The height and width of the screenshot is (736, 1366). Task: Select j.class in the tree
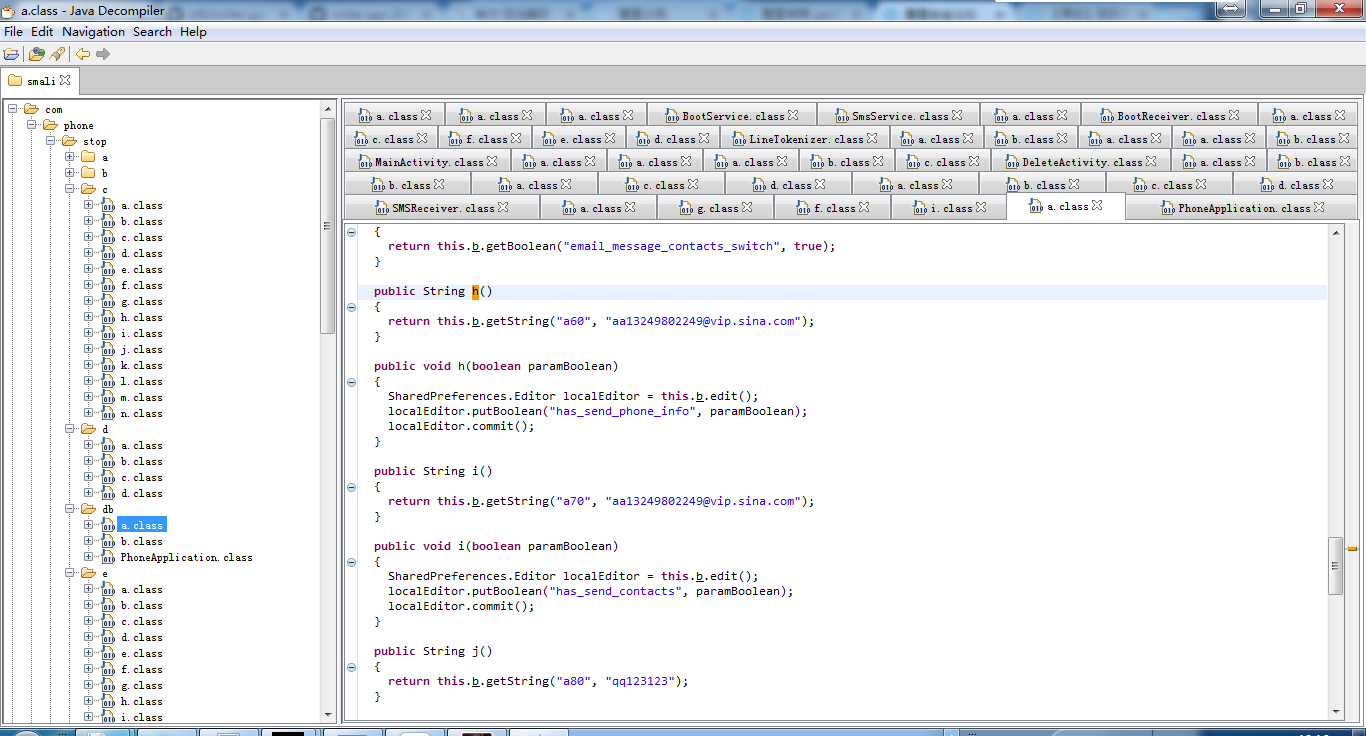(x=141, y=349)
